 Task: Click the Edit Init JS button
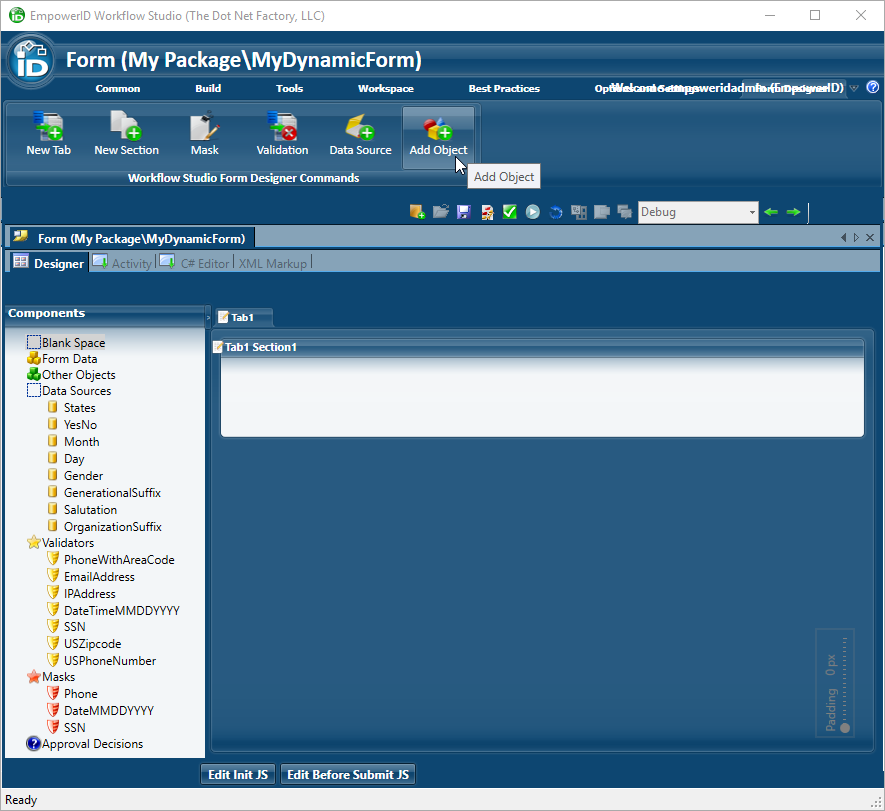pos(237,775)
